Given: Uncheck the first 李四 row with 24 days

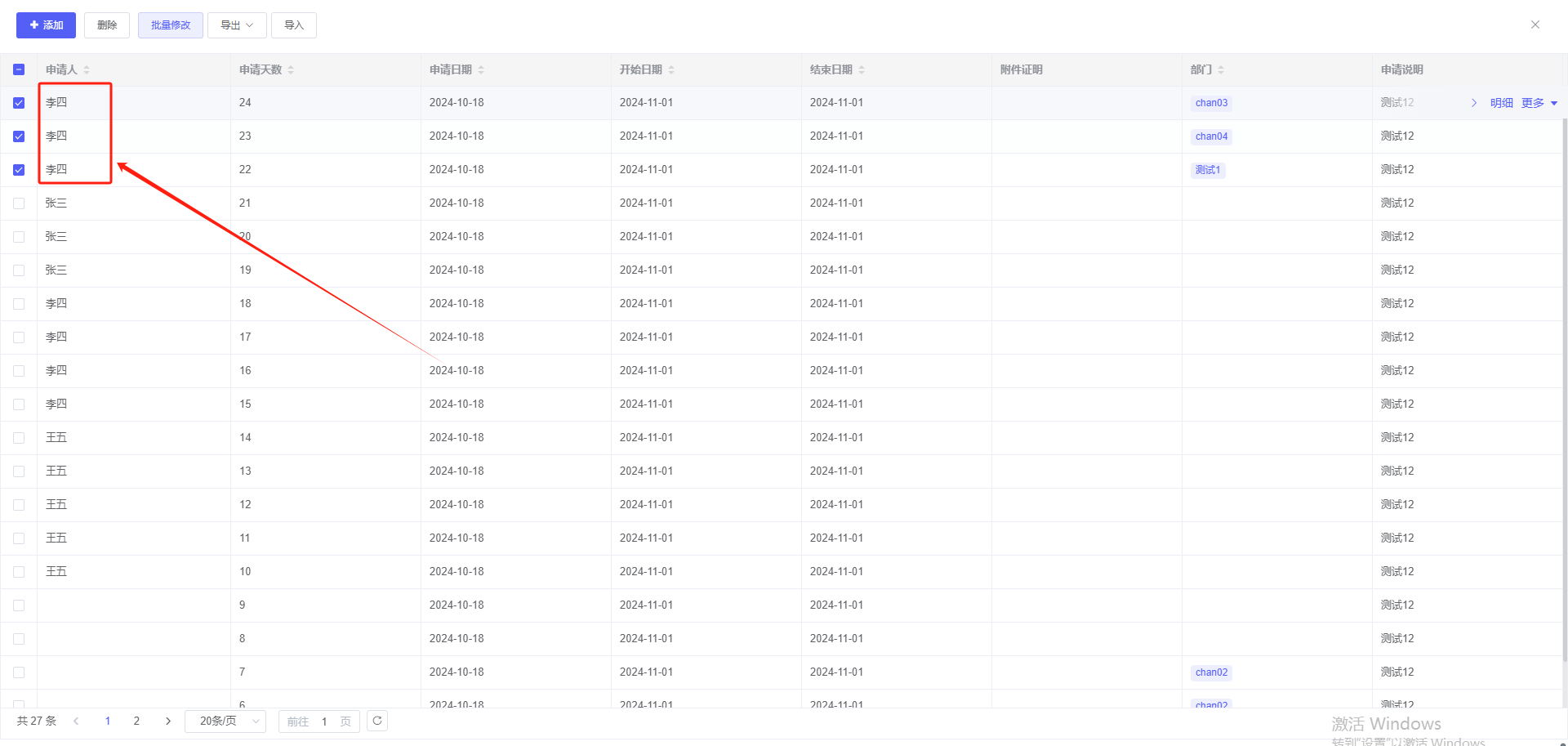Looking at the screenshot, I should coord(19,103).
